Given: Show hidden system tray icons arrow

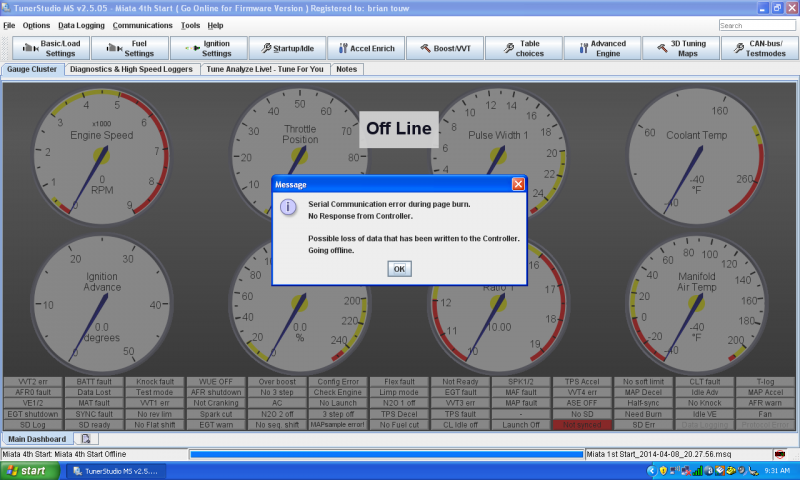Looking at the screenshot, I should coord(651,471).
